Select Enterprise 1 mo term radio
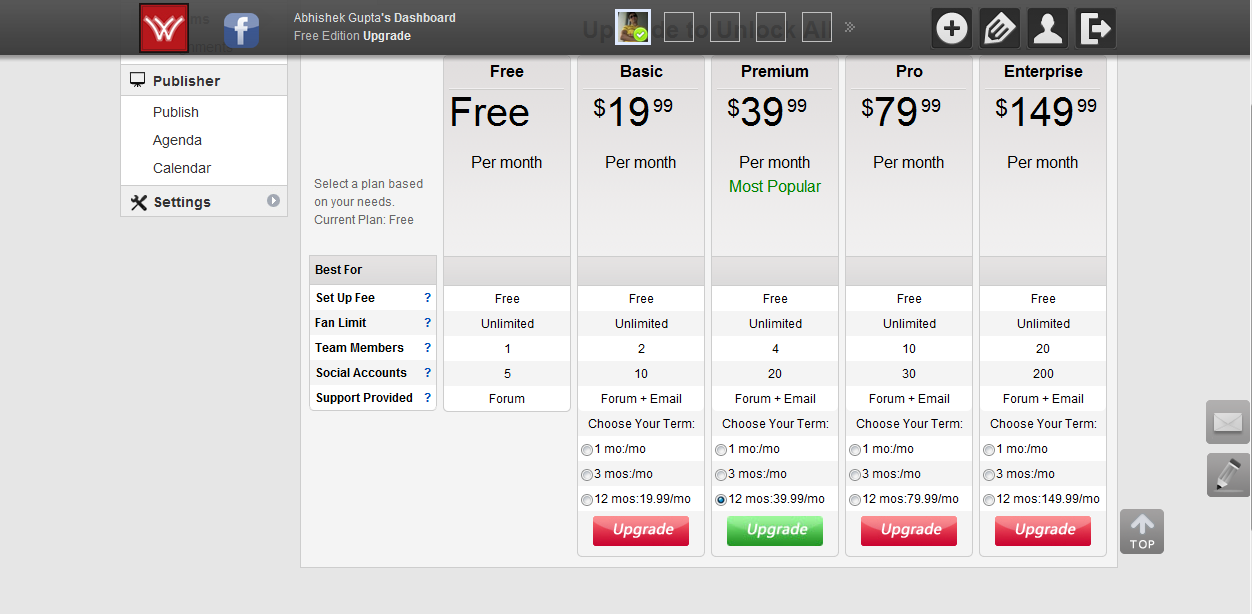The image size is (1252, 614). tap(989, 450)
